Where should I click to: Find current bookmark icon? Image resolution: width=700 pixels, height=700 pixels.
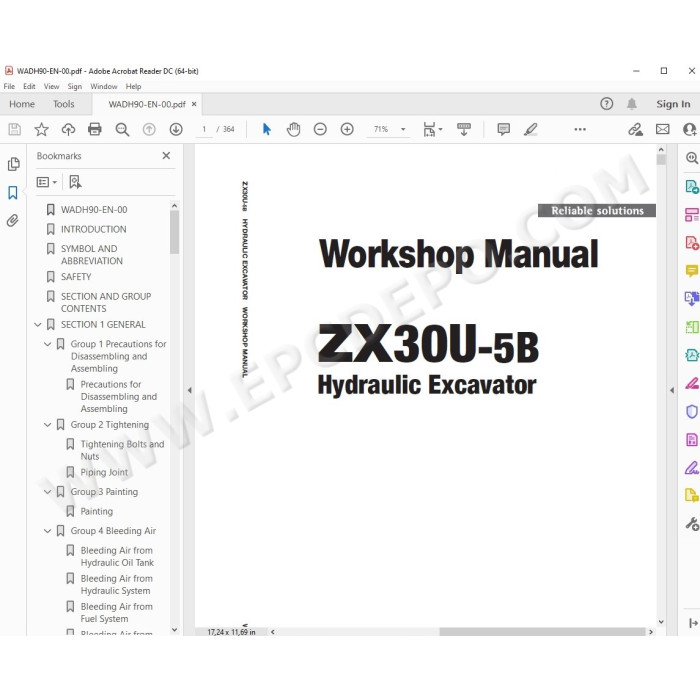[75, 182]
